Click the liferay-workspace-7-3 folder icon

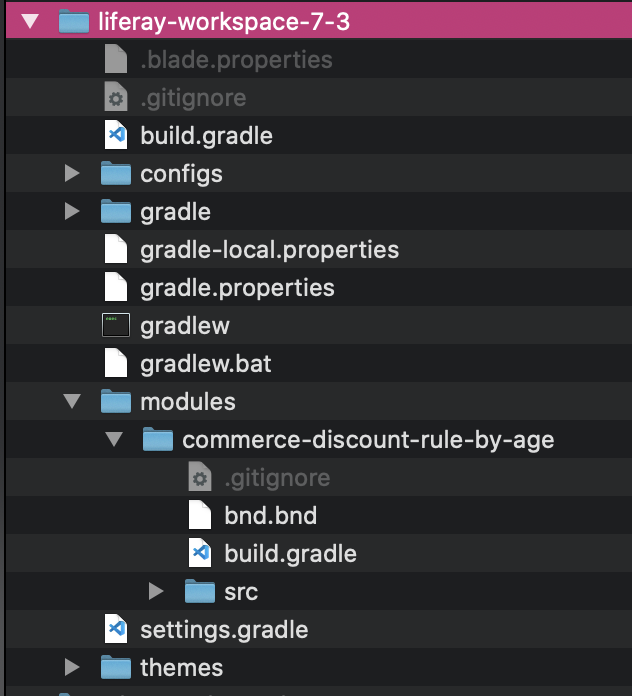tap(74, 21)
